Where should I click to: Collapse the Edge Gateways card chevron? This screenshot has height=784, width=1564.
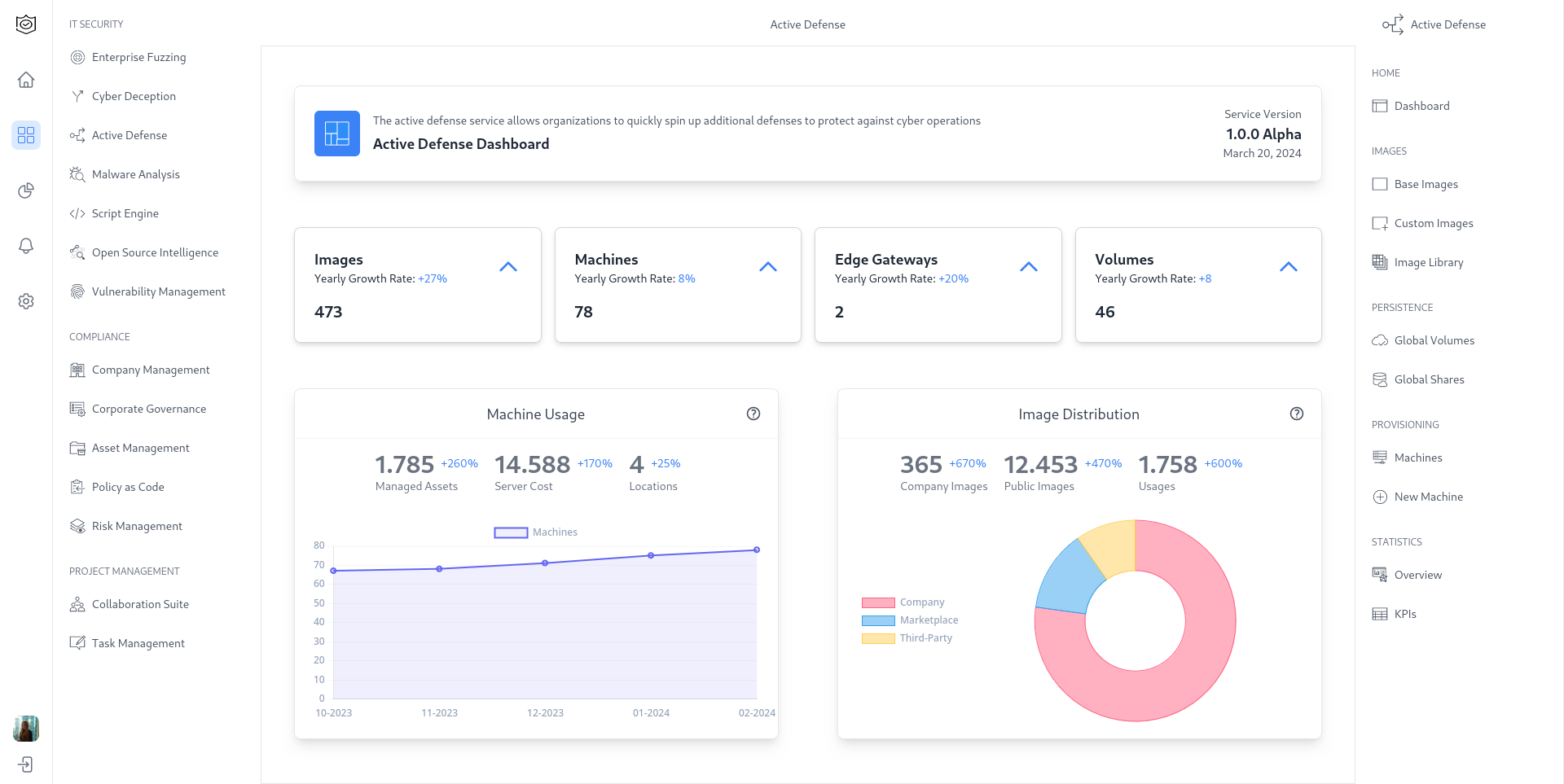[1029, 267]
